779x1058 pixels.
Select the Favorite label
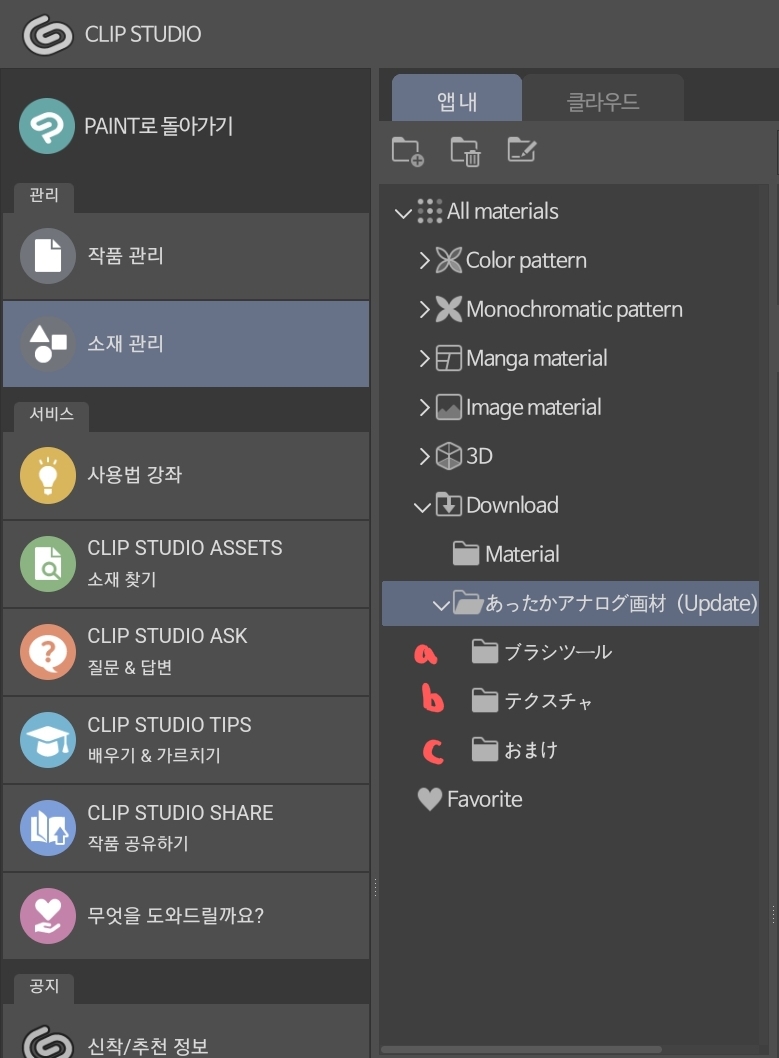pyautogui.click(x=485, y=800)
